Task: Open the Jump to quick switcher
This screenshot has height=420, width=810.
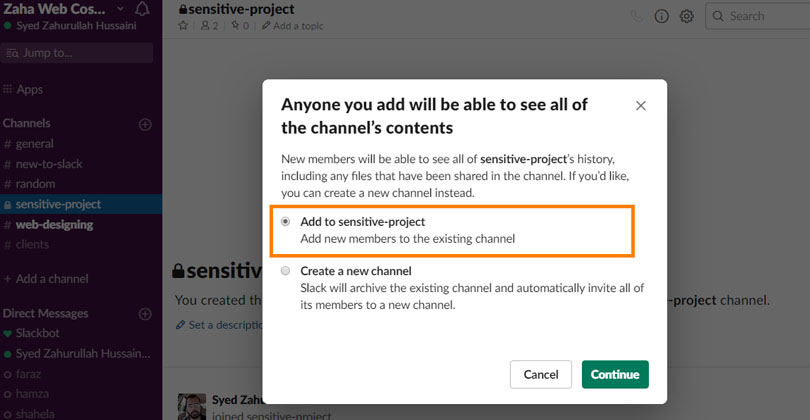Action: [80, 53]
